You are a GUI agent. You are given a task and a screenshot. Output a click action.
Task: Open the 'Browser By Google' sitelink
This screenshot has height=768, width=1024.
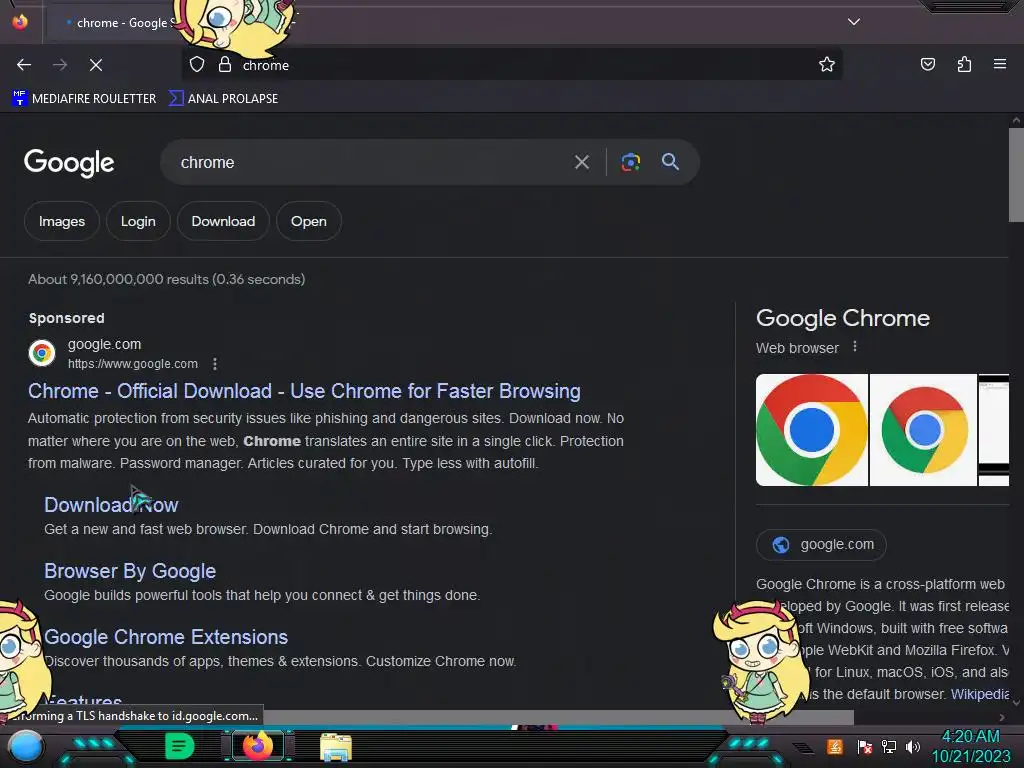(x=130, y=571)
